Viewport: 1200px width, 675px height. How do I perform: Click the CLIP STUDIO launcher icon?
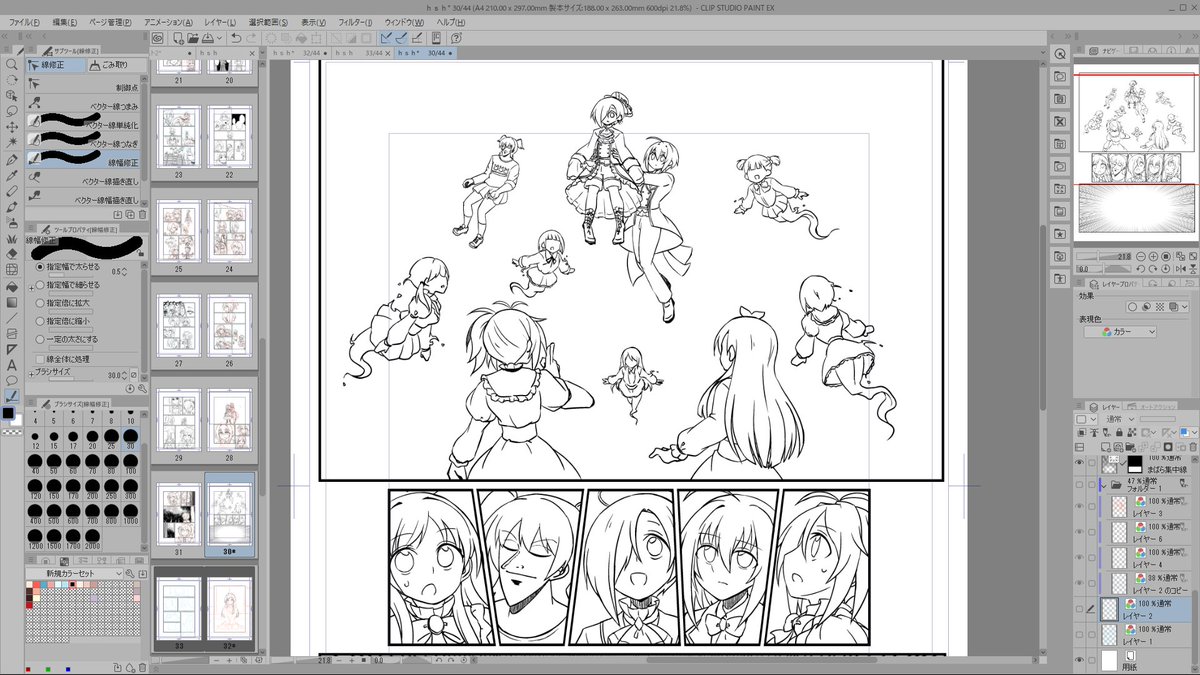pyautogui.click(x=158, y=38)
